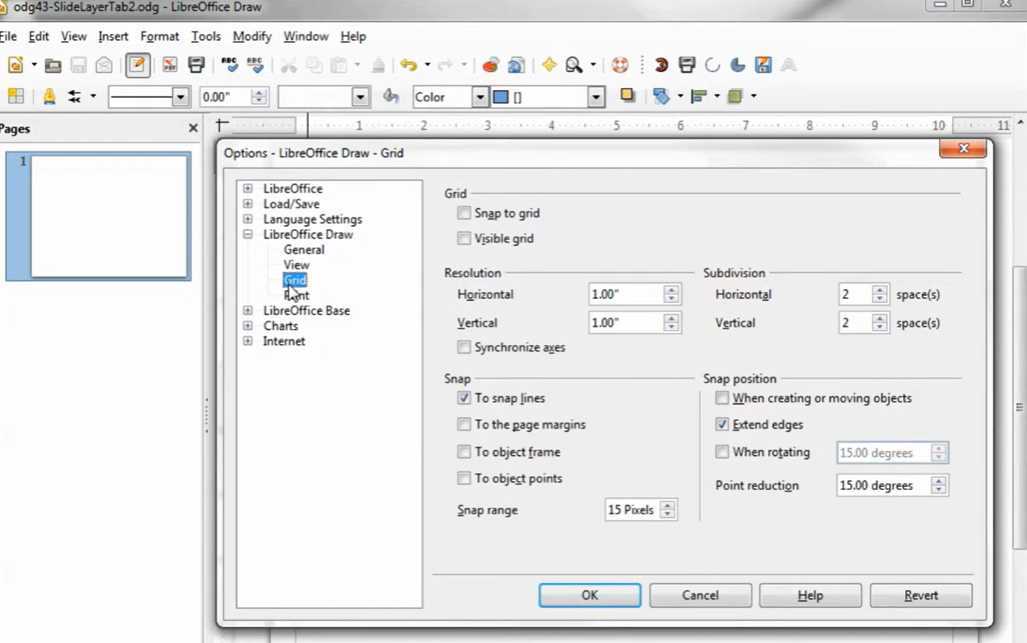Uncheck To snap lines checkbox

464,398
